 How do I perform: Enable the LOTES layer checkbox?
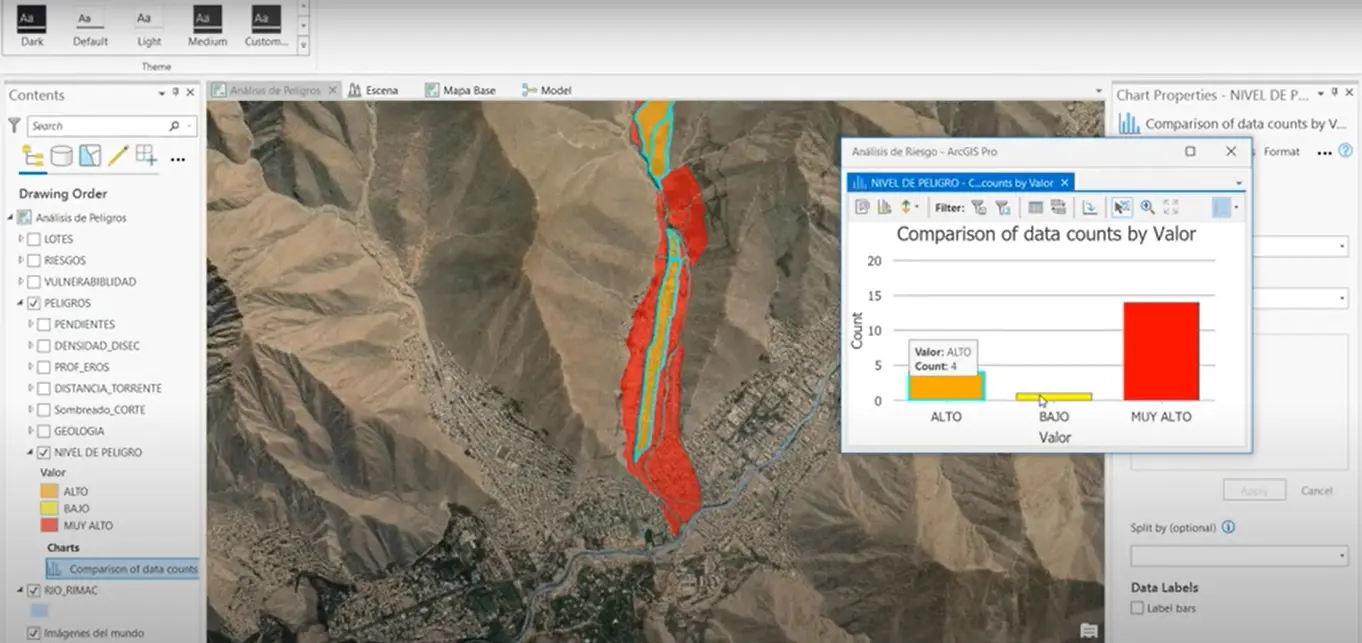pyautogui.click(x=34, y=240)
